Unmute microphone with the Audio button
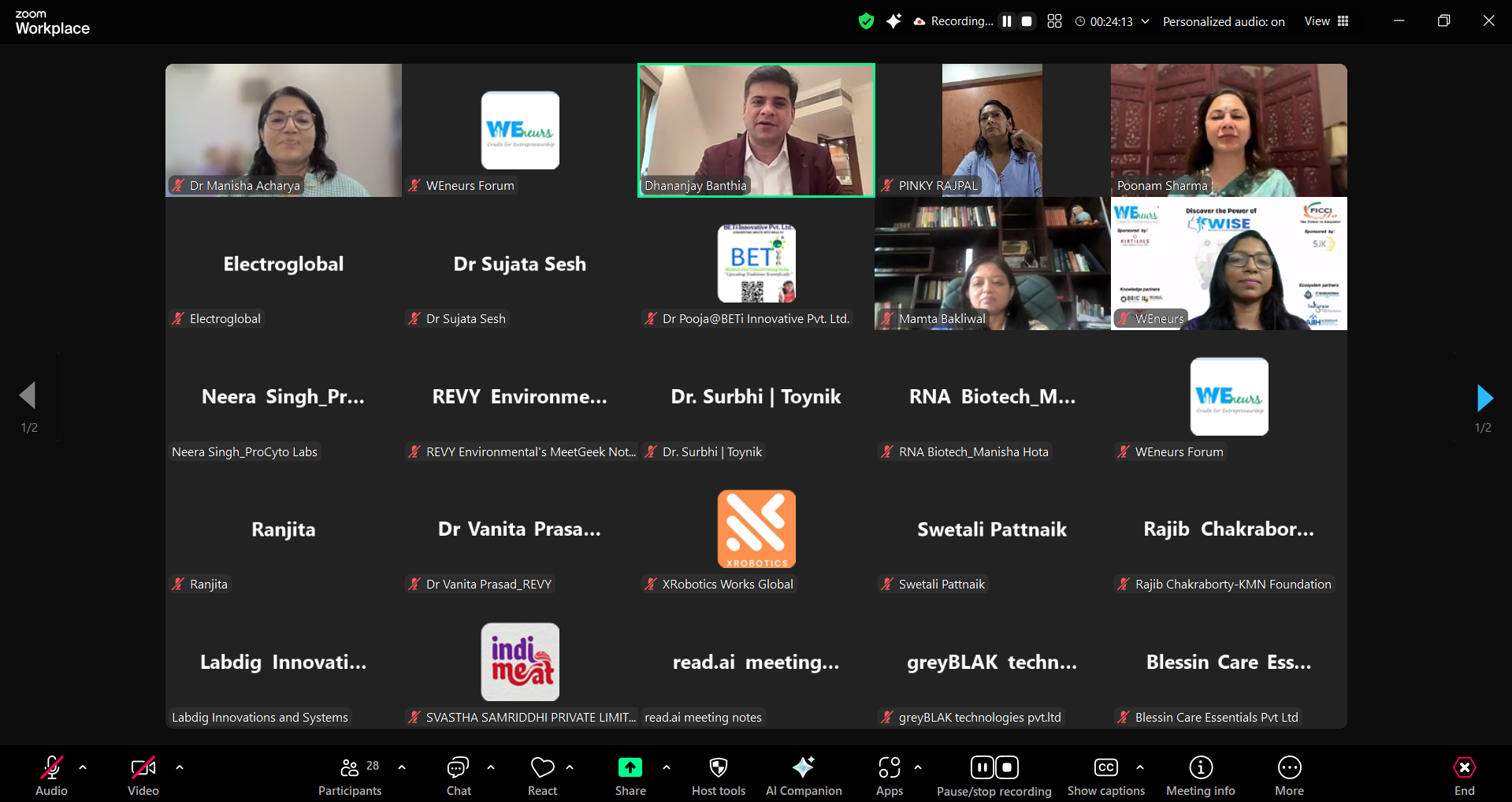This screenshot has width=1512, height=802. 52,776
